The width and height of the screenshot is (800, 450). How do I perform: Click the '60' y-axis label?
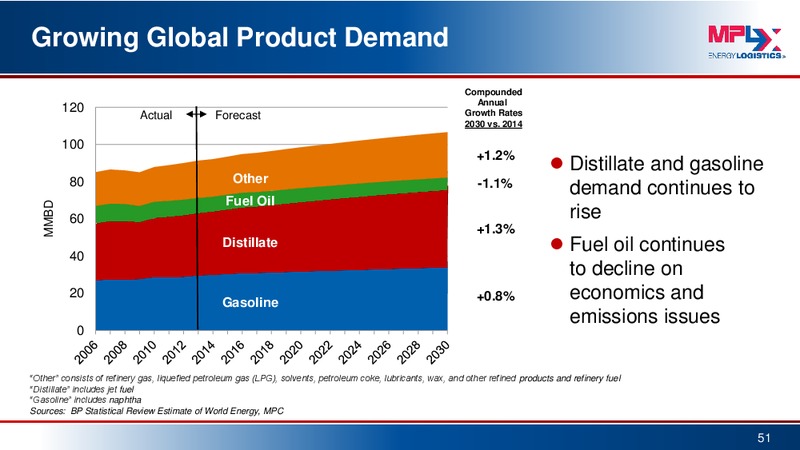point(77,219)
